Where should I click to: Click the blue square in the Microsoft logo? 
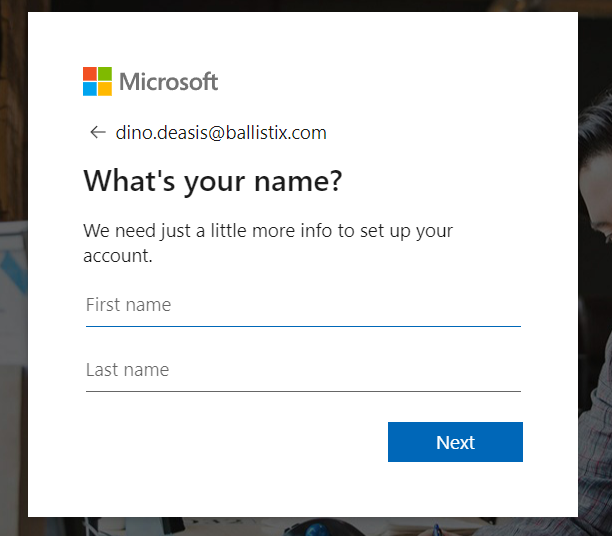point(90,89)
